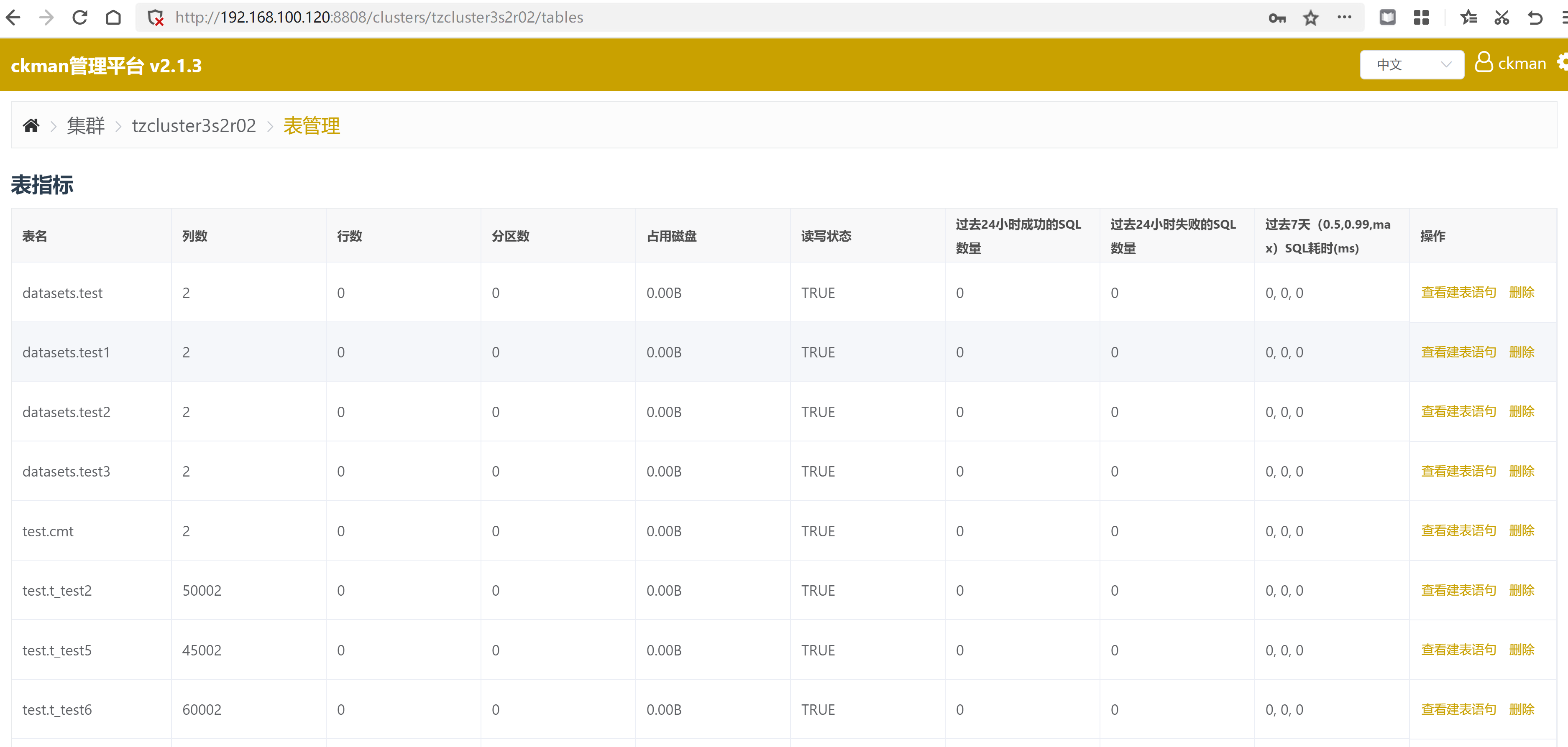
Task: Click column count value 50002
Action: pos(202,591)
